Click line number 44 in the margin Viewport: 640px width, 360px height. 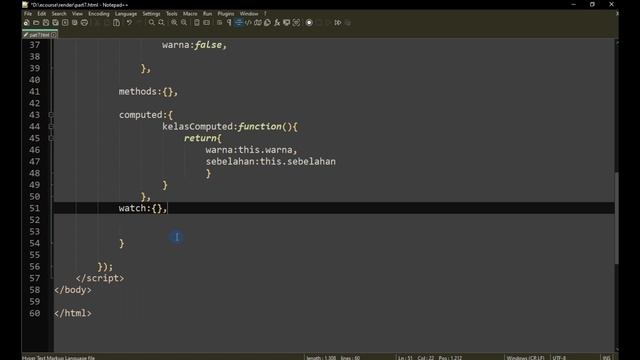[34, 127]
